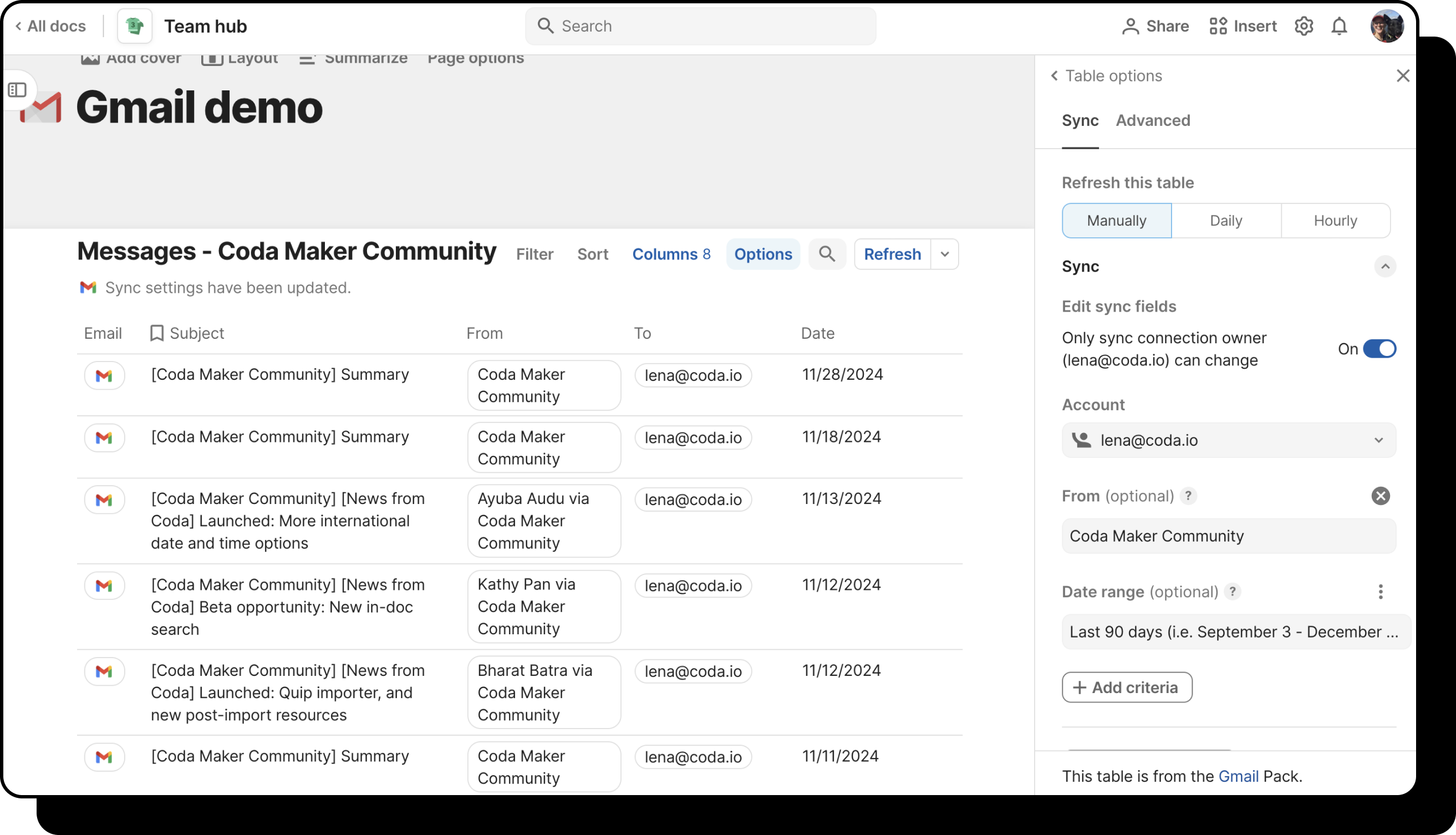Open the Gmail Pack link

[x=1238, y=776]
